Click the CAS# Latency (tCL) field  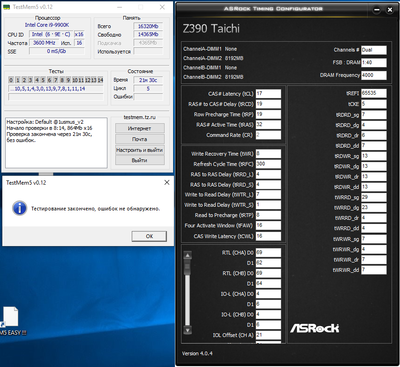[268, 94]
